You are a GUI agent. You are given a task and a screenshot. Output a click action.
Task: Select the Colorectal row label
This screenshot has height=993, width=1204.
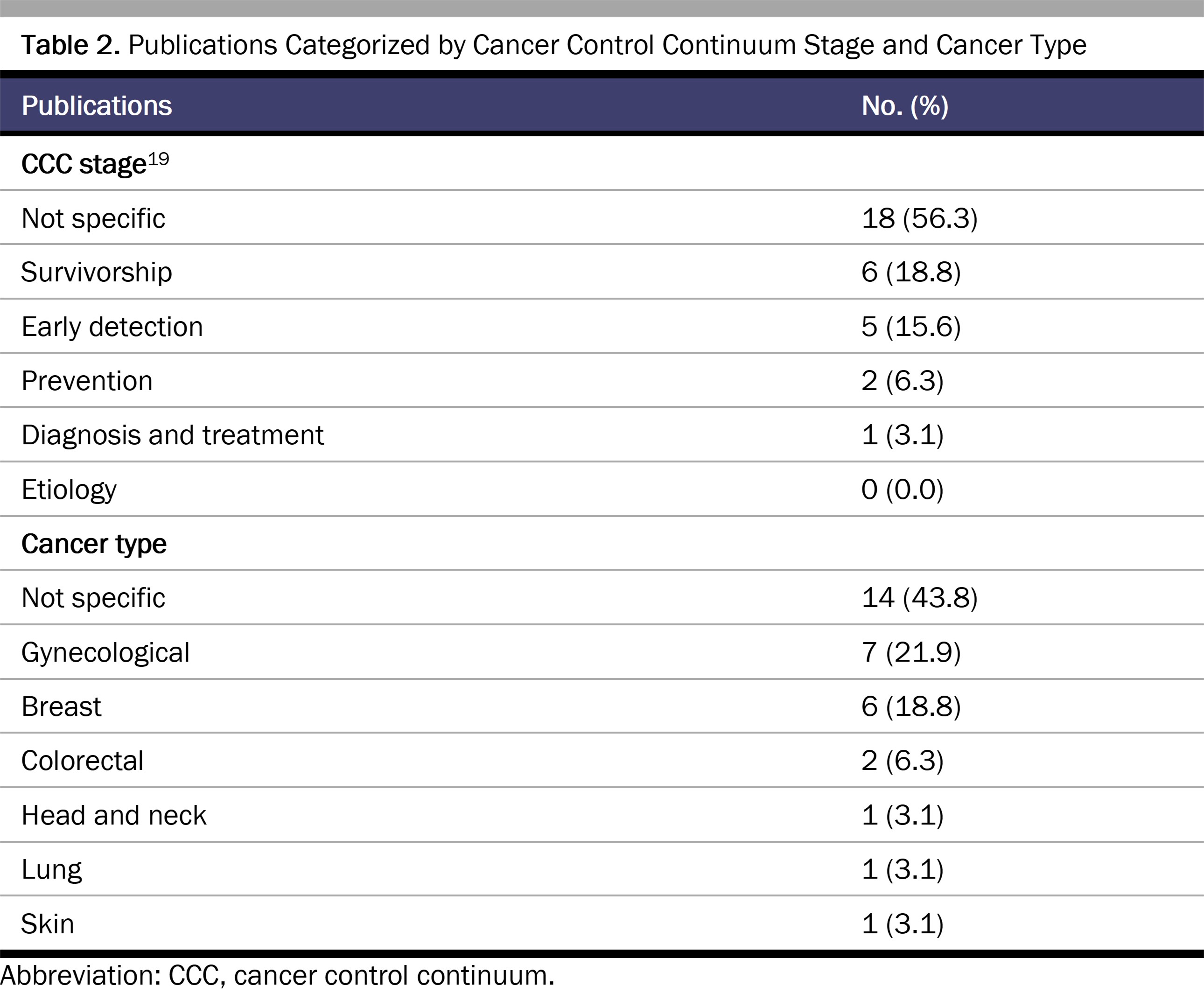82,761
